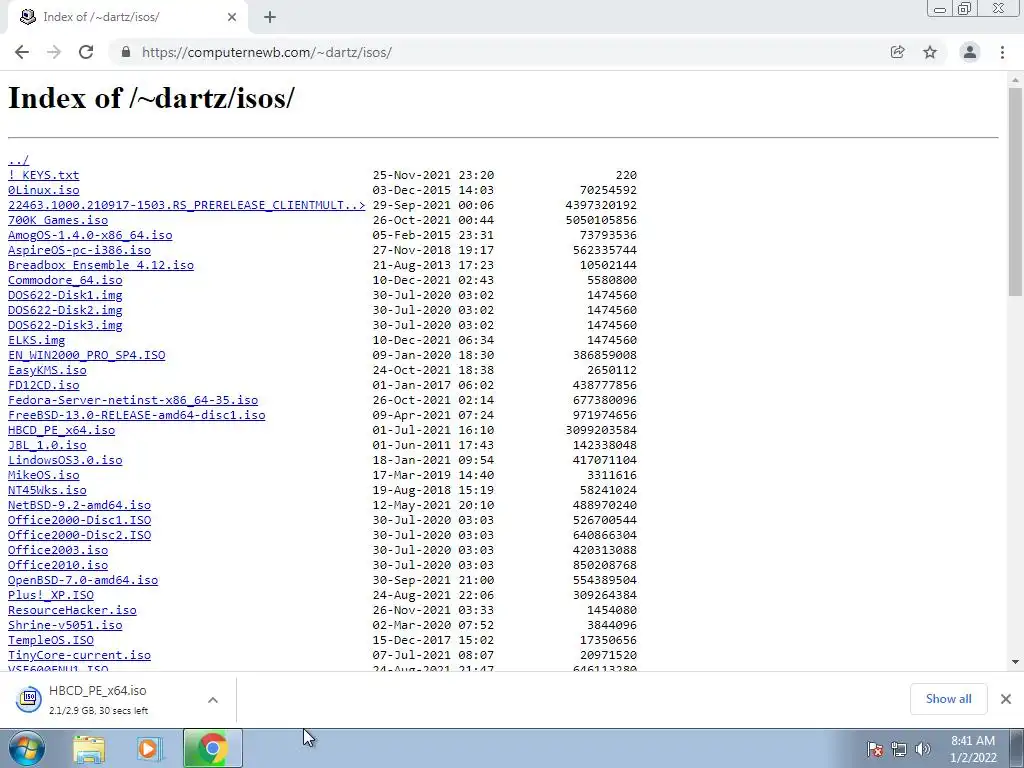Open a new tab
1024x768 pixels.
[x=270, y=17]
